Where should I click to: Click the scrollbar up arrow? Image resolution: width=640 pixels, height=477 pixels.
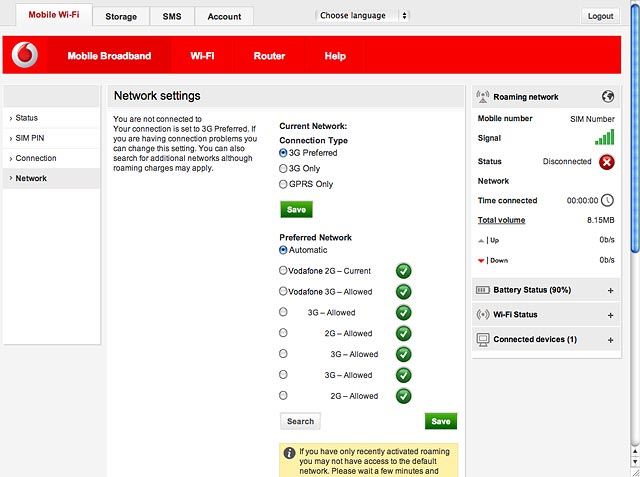pyautogui.click(x=635, y=451)
